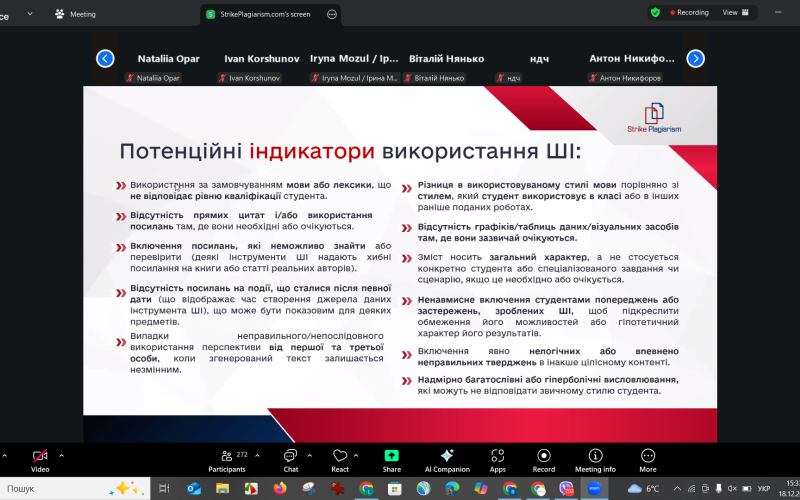The height and width of the screenshot is (500, 800).
Task: Expand the video options arrow
Action: (x=62, y=454)
